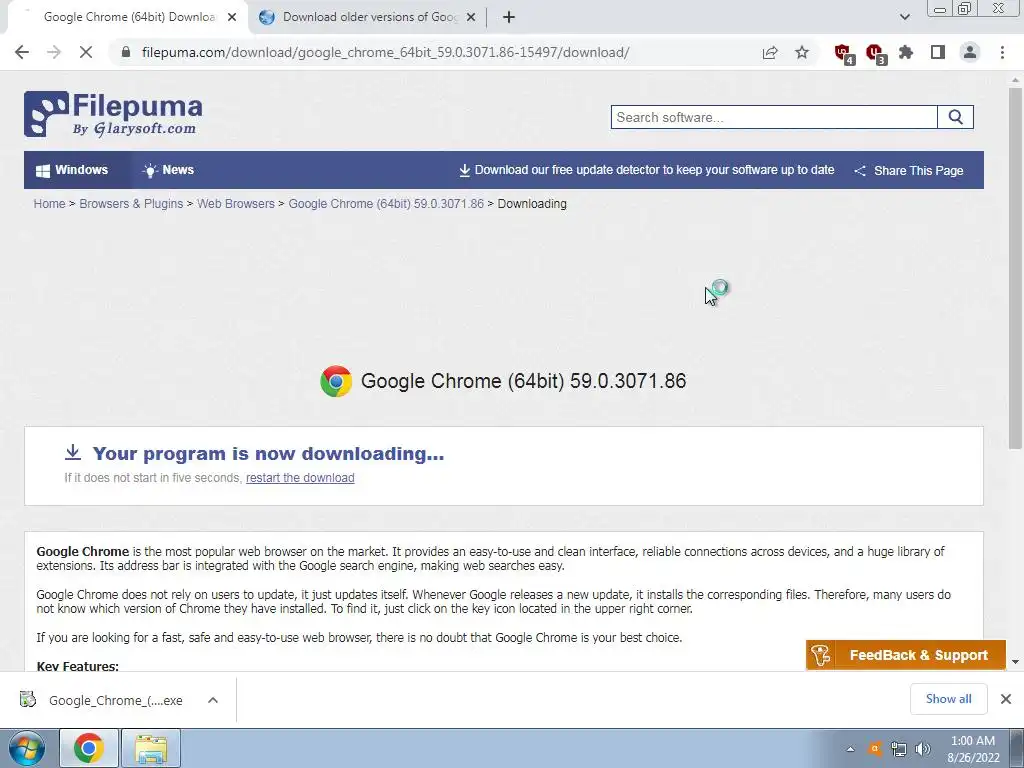Click Chrome in the taskbar

coord(89,748)
